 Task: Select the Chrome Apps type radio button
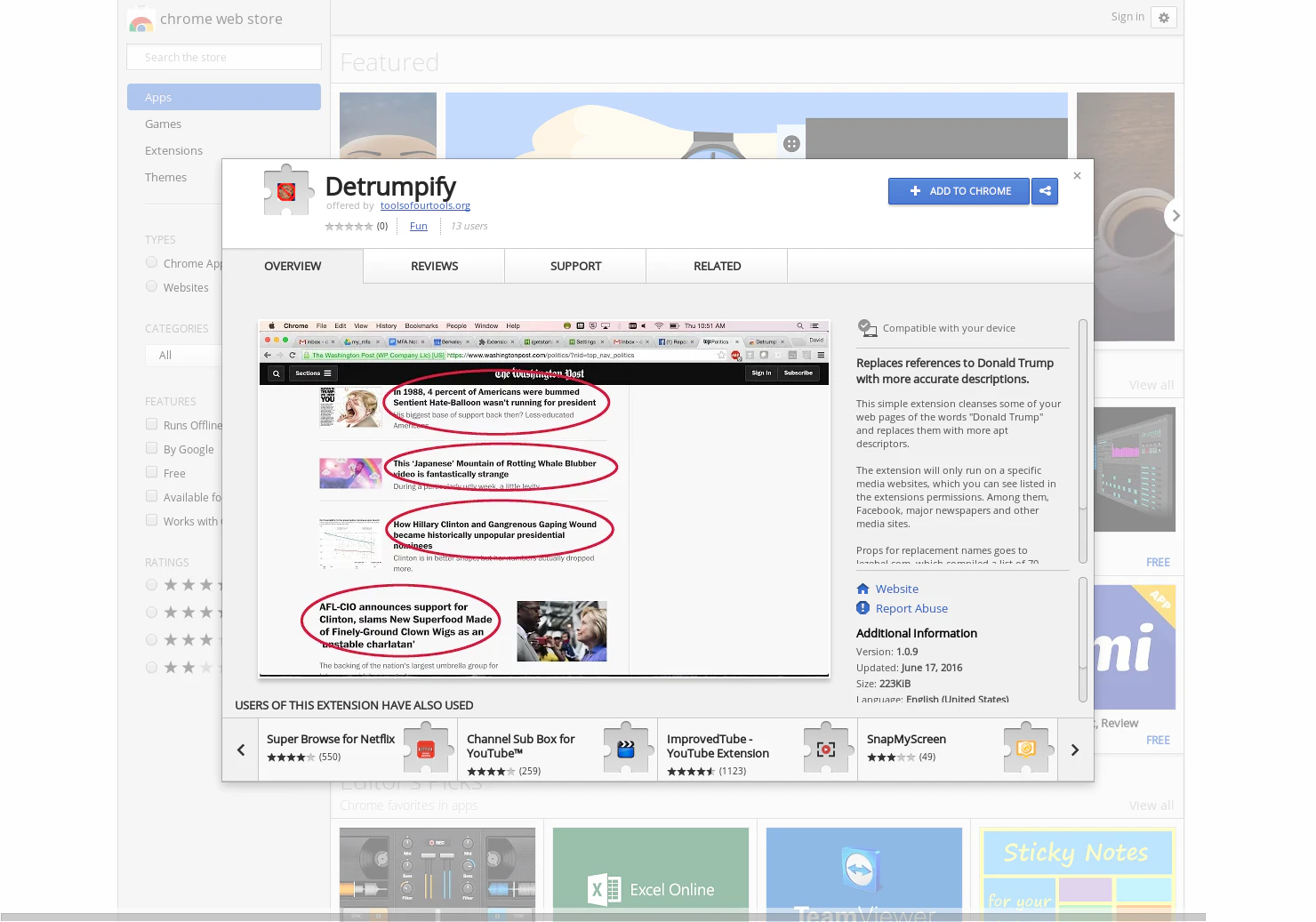pyautogui.click(x=152, y=262)
